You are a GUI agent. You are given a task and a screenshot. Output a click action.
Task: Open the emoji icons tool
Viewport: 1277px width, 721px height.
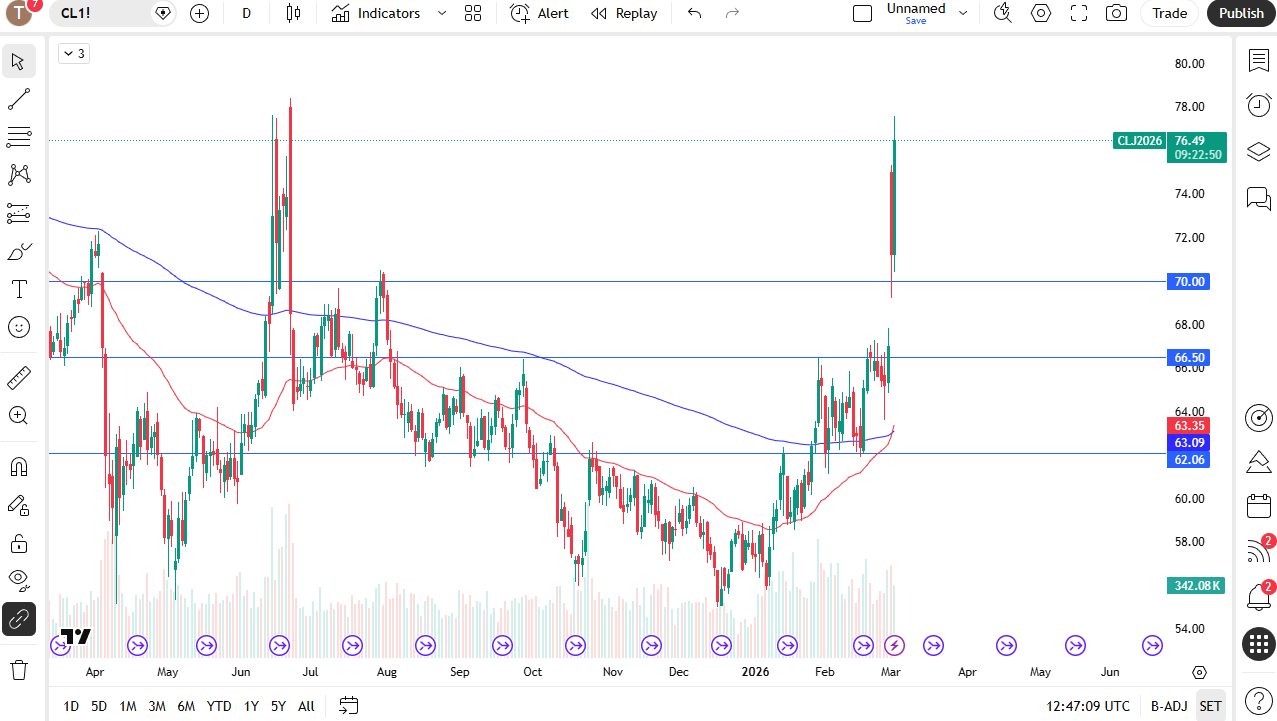tap(19, 327)
